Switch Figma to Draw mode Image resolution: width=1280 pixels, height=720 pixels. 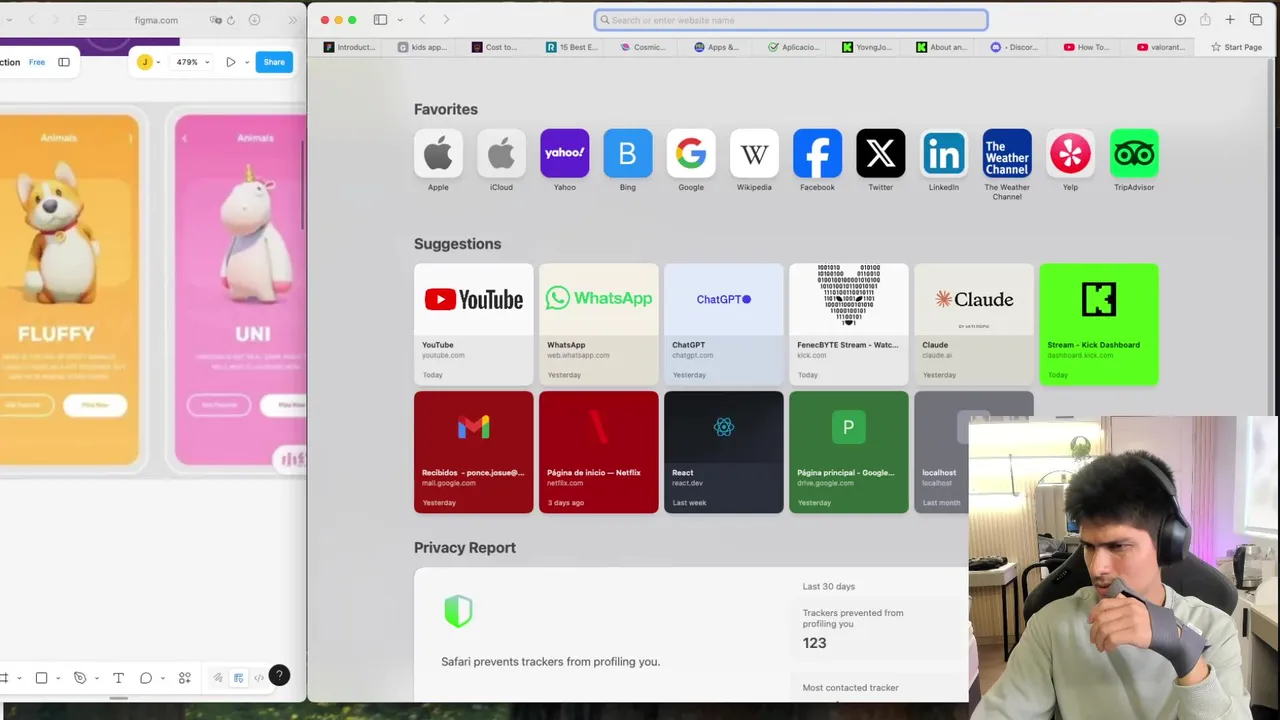218,678
